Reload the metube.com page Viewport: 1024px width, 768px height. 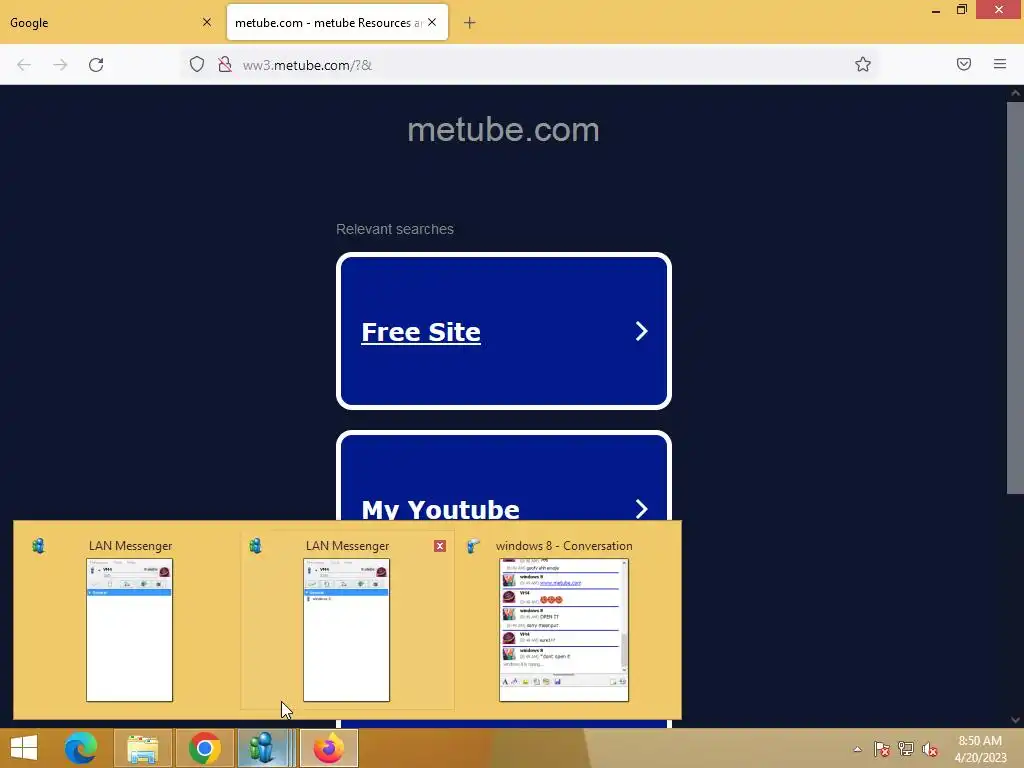coord(96,65)
